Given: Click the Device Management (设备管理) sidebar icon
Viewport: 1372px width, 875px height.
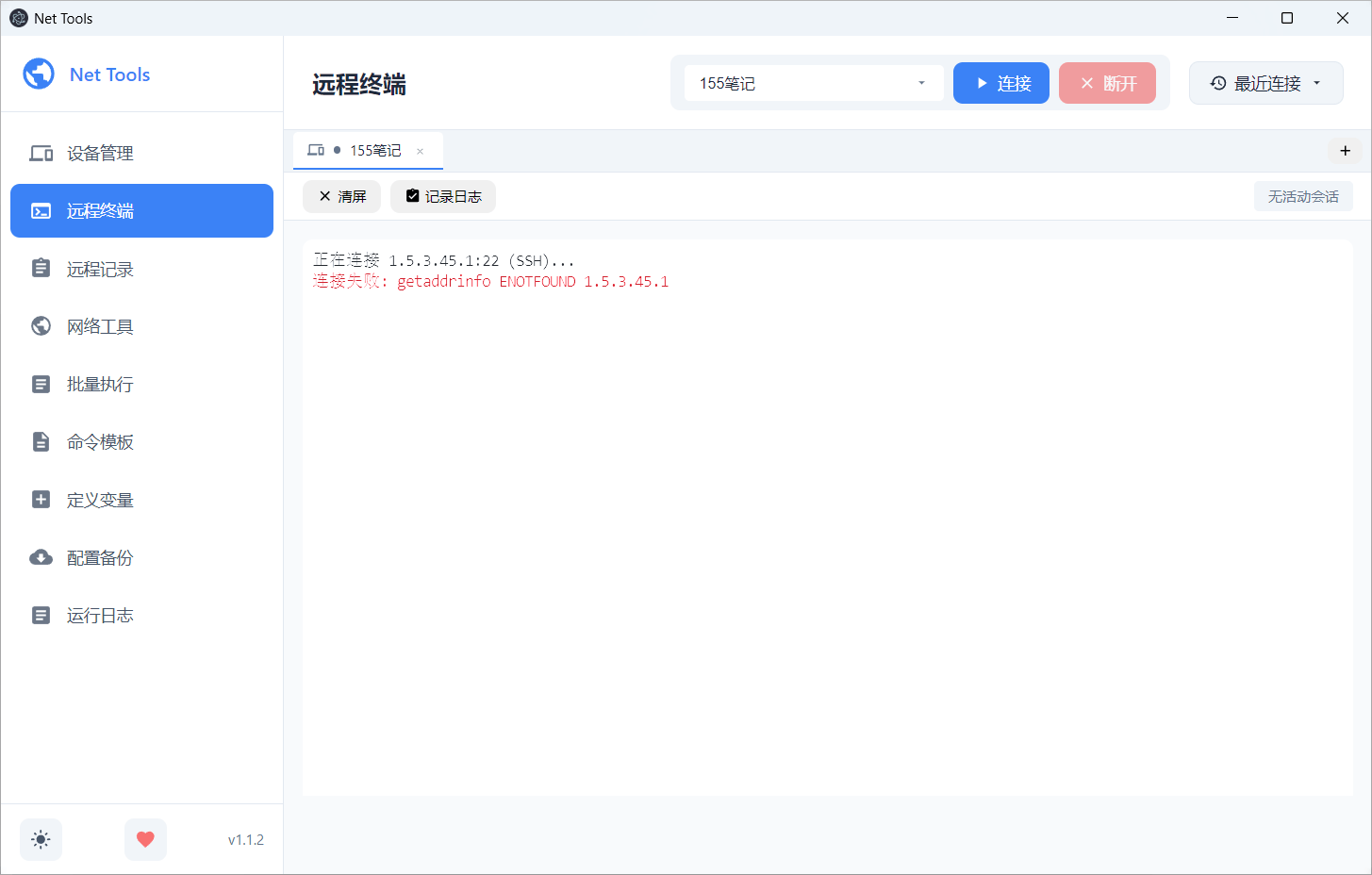Looking at the screenshot, I should point(41,153).
